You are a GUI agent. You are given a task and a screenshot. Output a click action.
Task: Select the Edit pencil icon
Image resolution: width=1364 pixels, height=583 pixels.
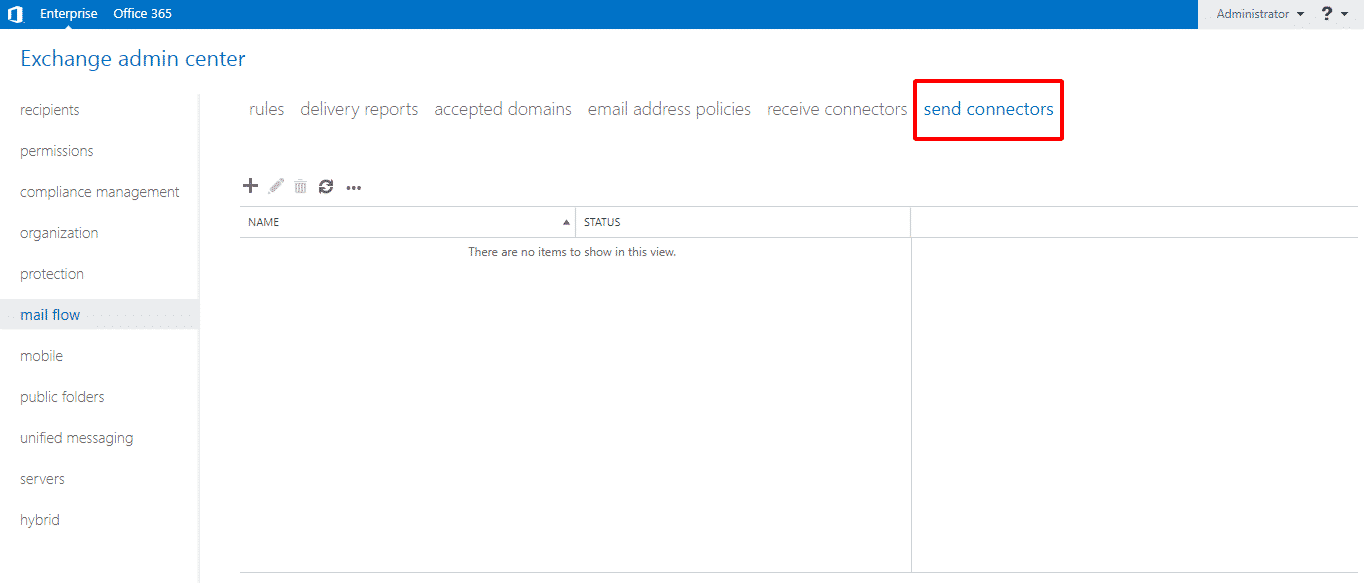[x=276, y=186]
